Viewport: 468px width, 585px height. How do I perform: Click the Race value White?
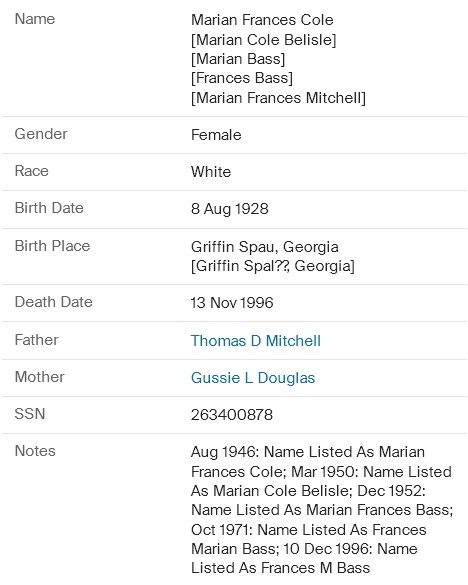click(x=211, y=172)
